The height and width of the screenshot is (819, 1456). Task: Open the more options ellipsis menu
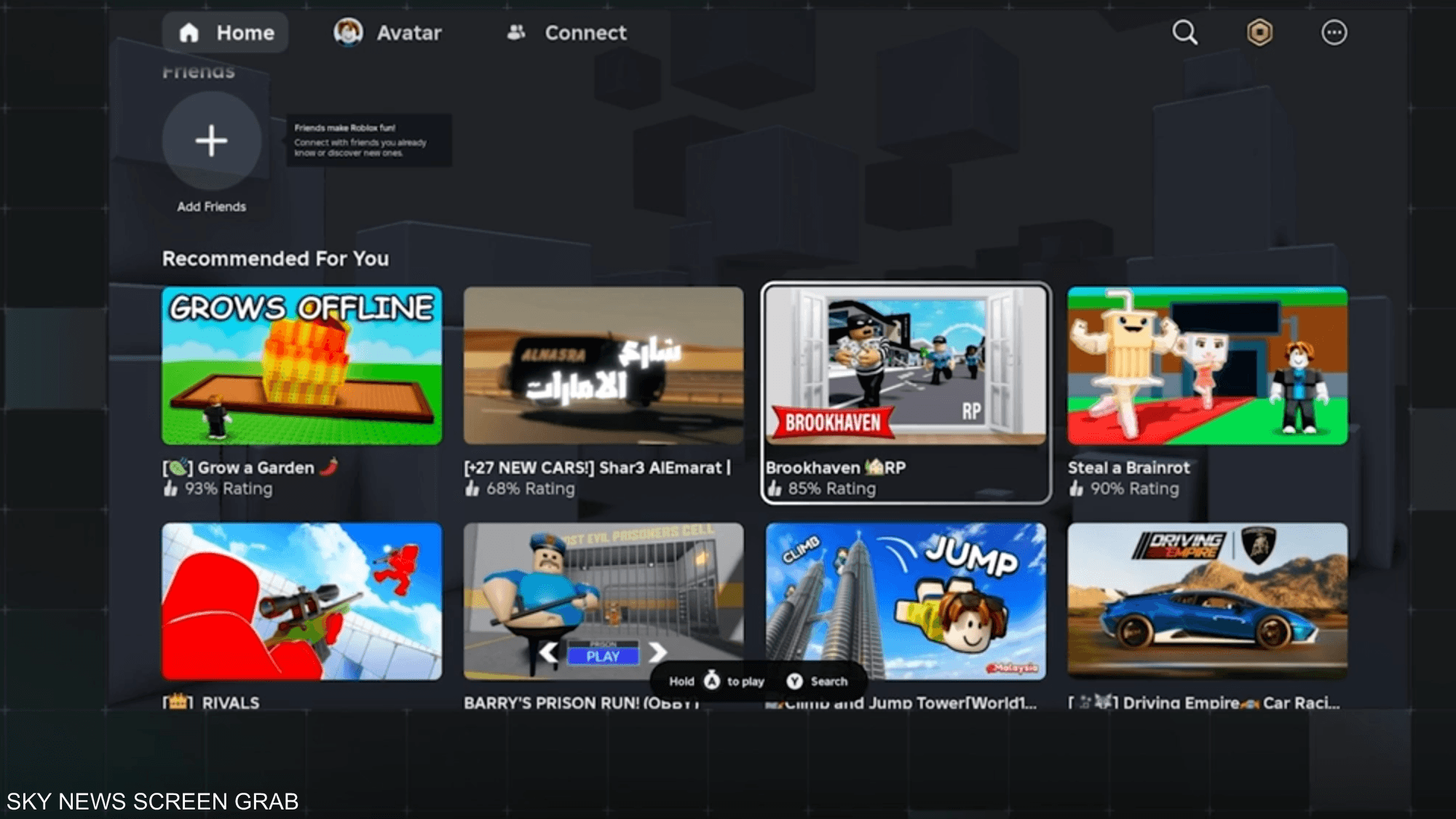click(1334, 32)
